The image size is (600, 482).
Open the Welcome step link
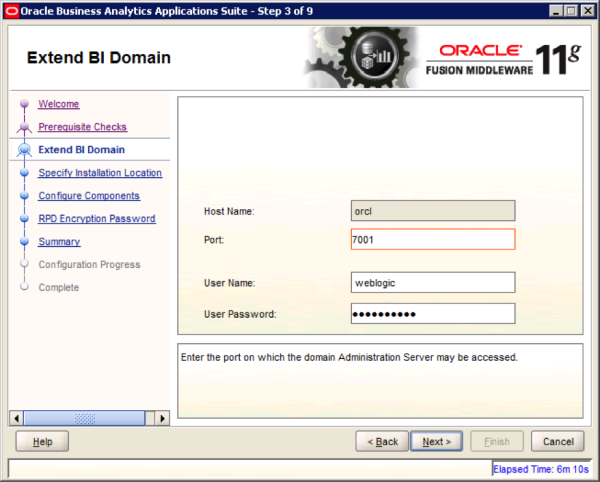pos(58,104)
